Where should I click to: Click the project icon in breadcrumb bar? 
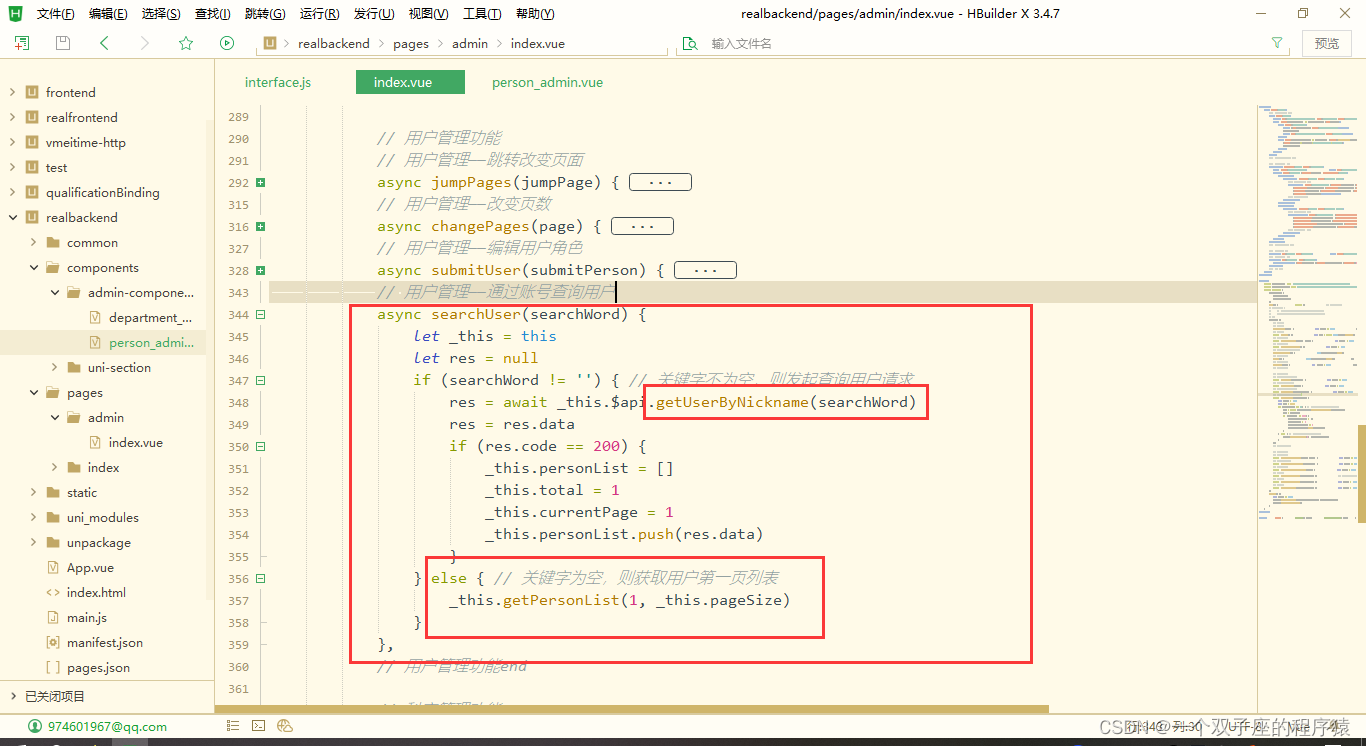tap(270, 43)
